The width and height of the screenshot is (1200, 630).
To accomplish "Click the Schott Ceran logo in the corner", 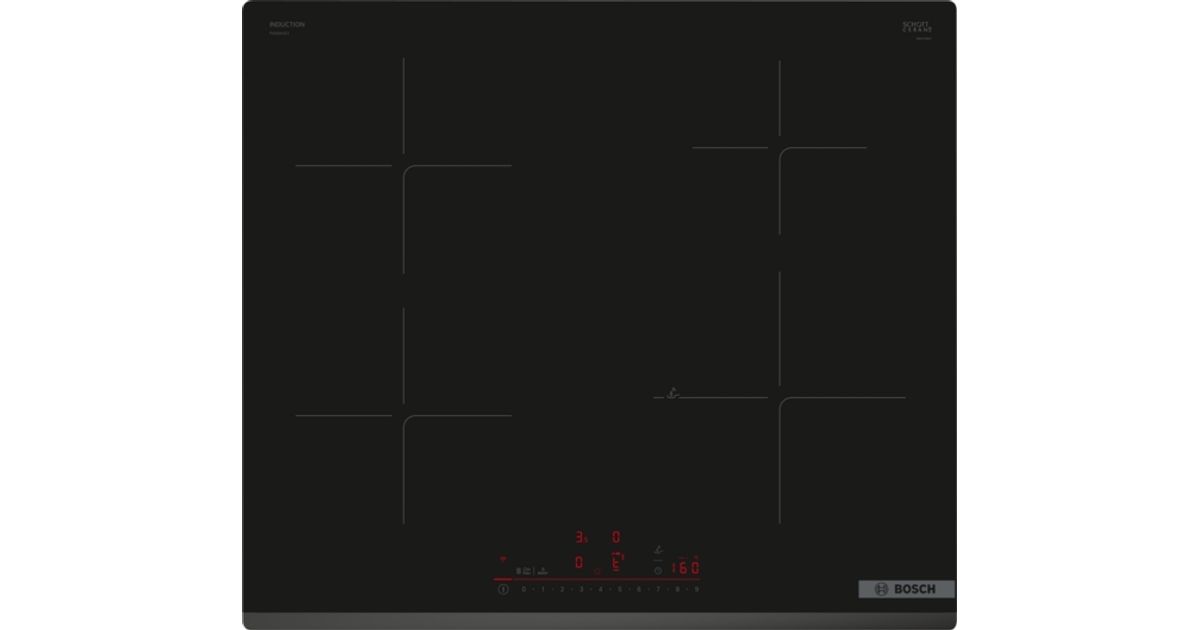I will coord(916,28).
